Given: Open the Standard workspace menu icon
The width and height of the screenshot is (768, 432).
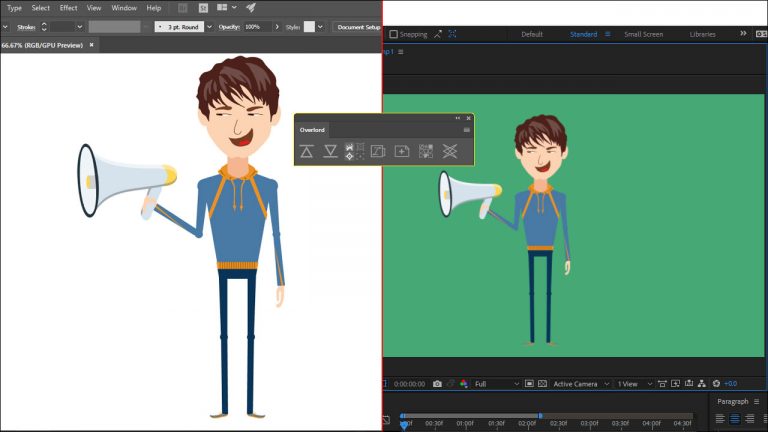Looking at the screenshot, I should 607,34.
